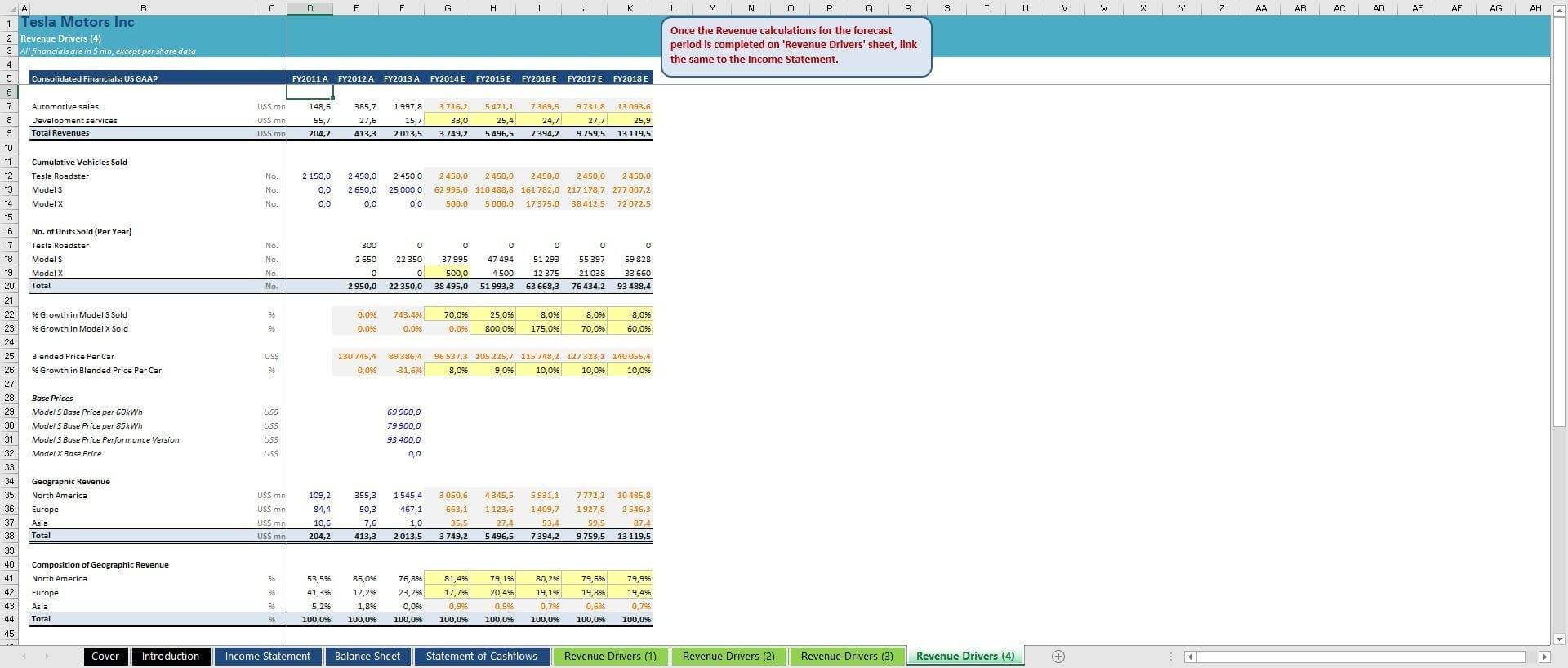Click the 'Automotive sales' label
This screenshot has width=1568, height=668.
click(65, 106)
